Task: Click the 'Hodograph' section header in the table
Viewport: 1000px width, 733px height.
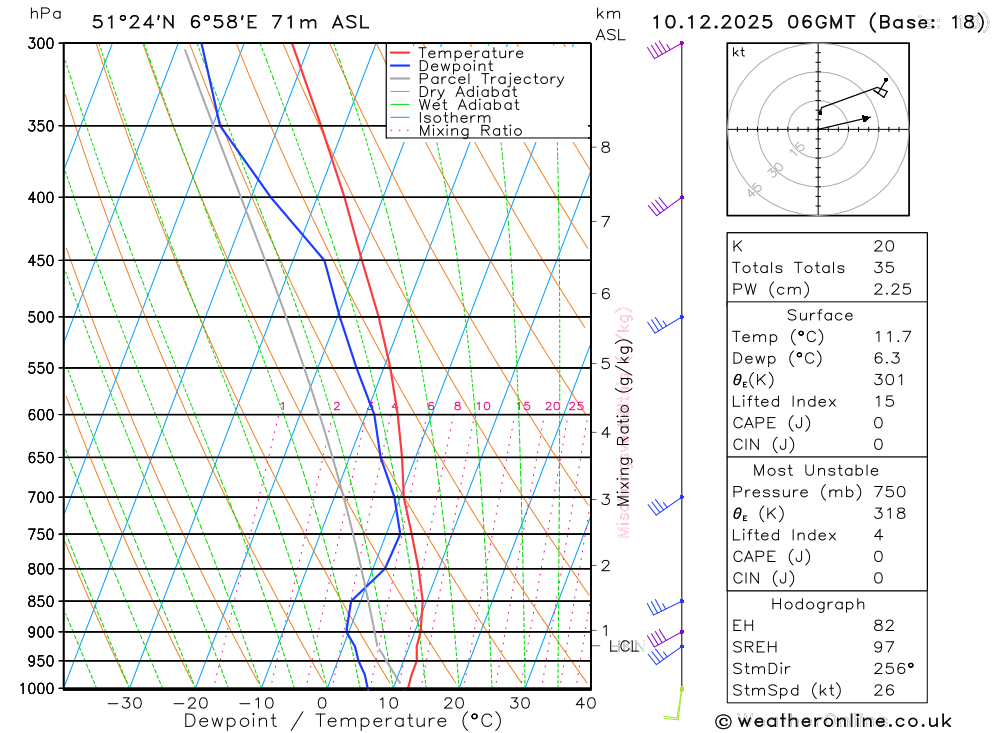Action: point(818,605)
